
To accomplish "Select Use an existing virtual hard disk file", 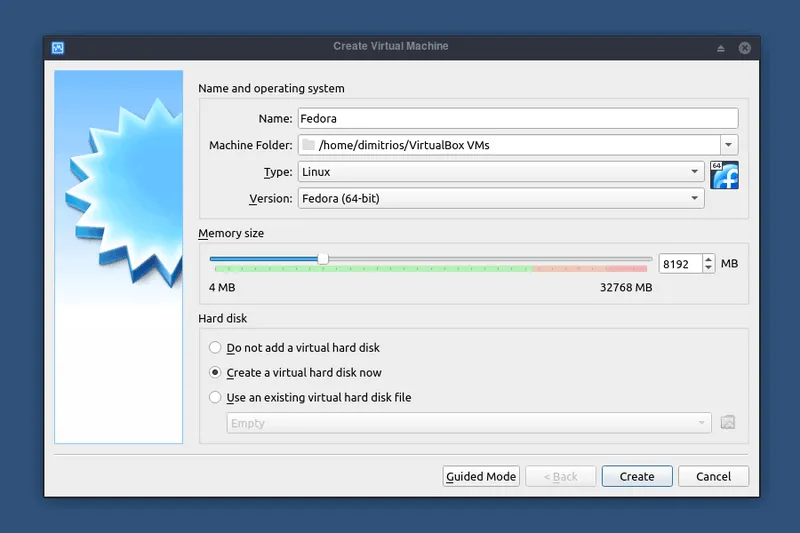I will tap(215, 398).
